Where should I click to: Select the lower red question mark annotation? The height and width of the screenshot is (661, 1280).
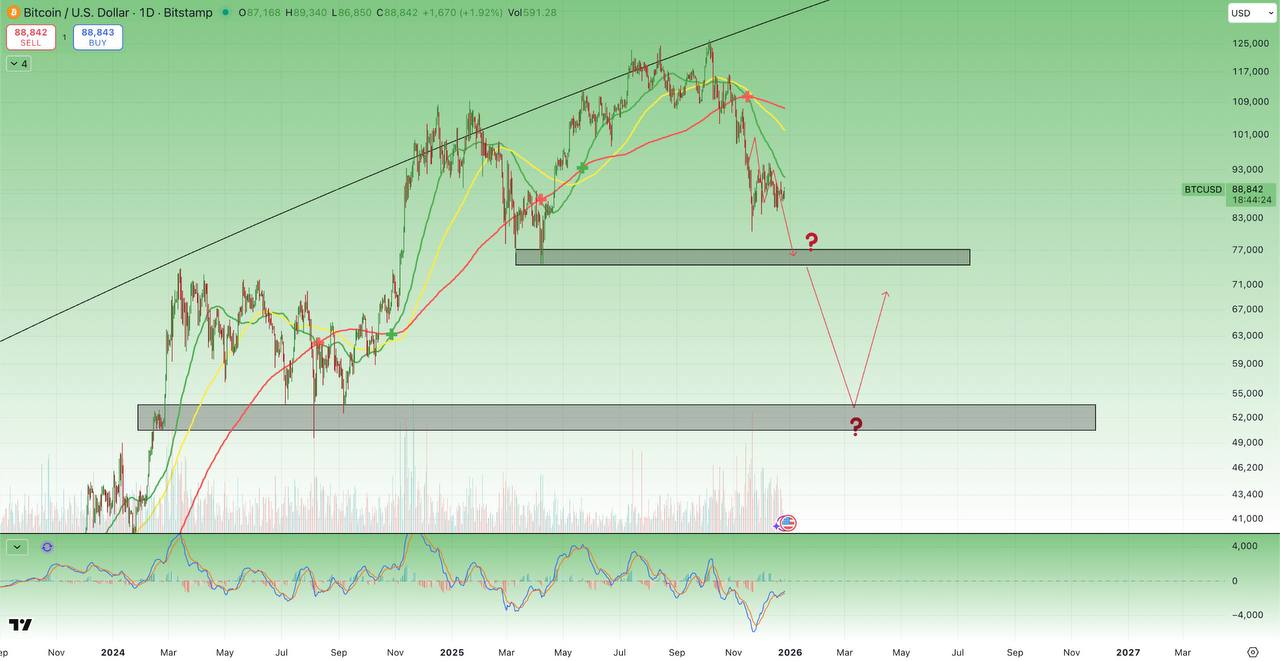[856, 427]
